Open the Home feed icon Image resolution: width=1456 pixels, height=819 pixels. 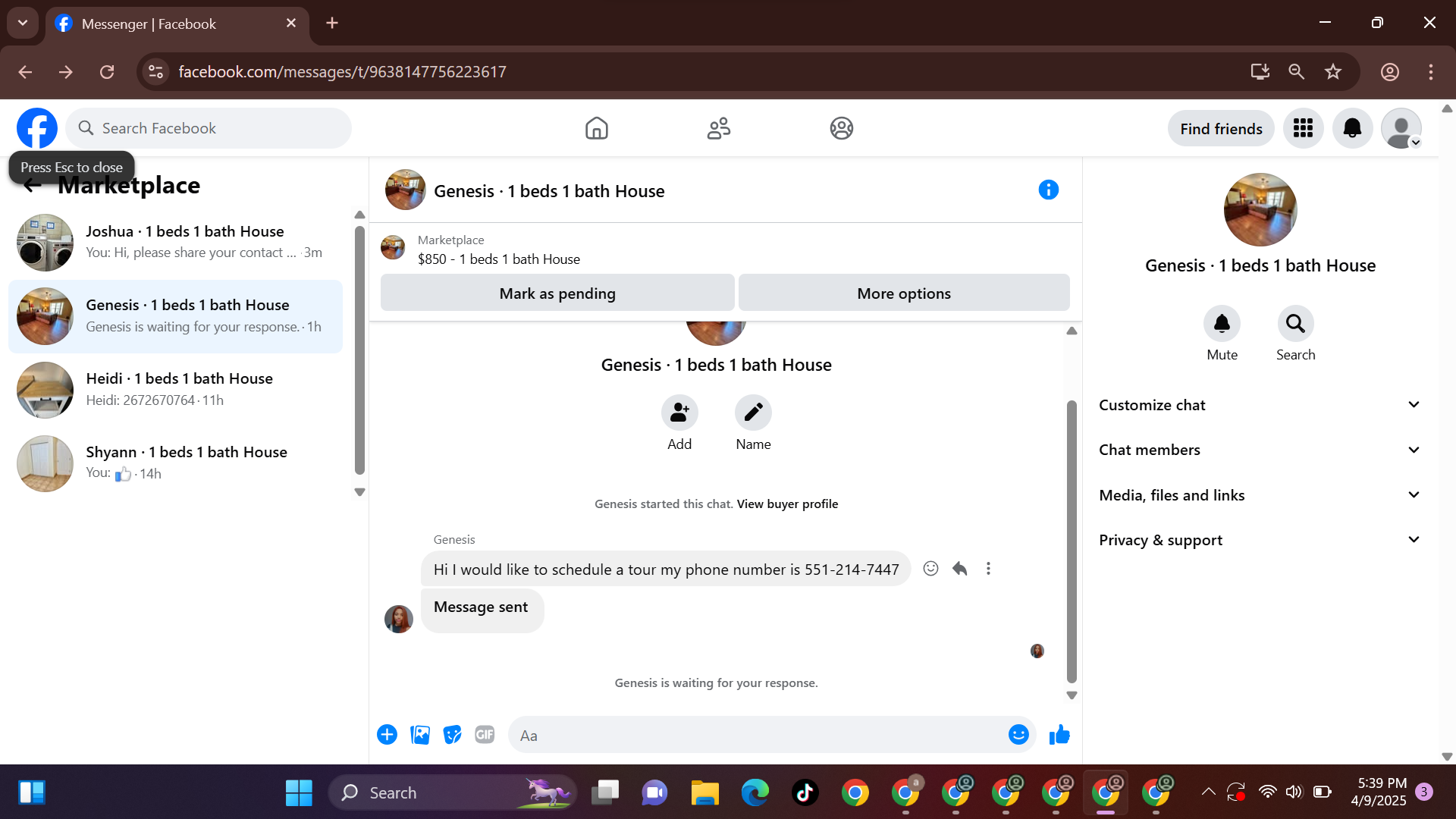tap(597, 128)
